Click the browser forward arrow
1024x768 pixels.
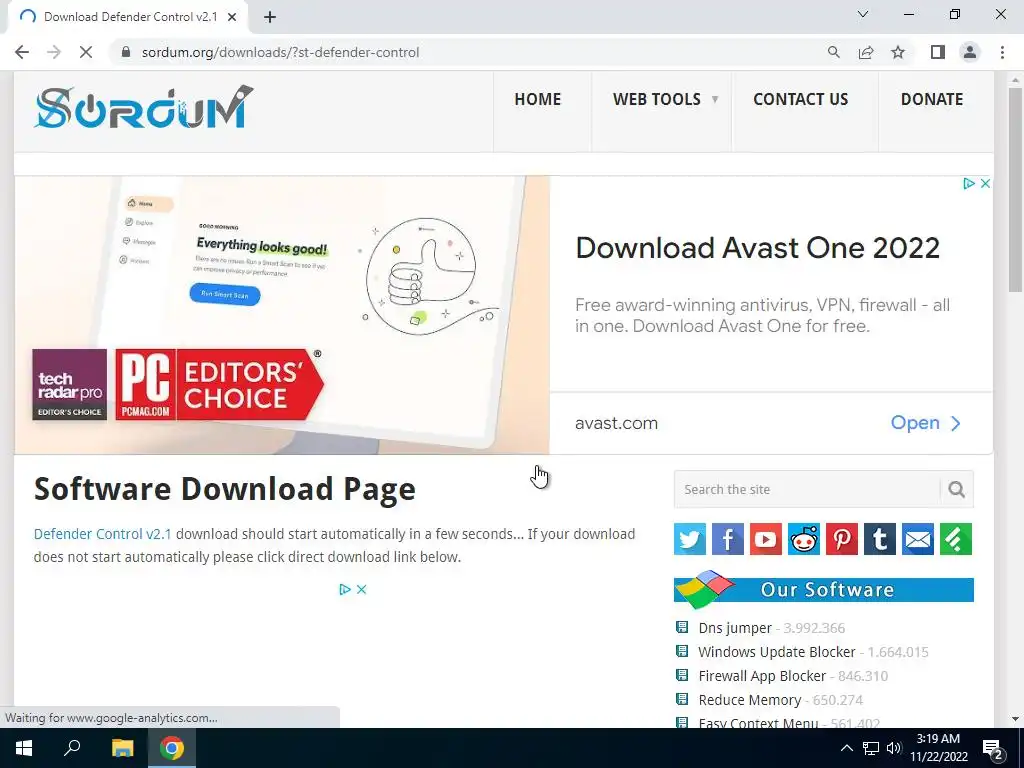54,52
